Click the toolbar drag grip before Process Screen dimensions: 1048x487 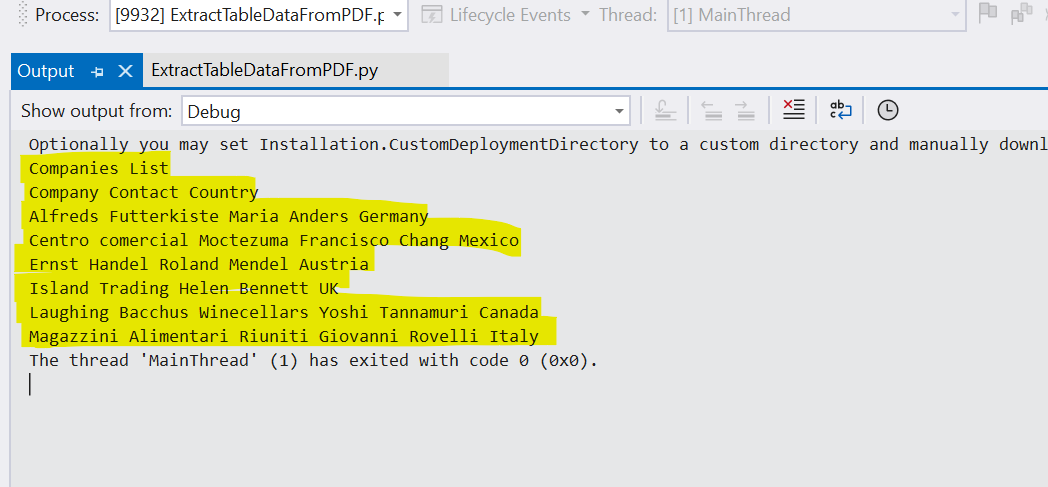pyautogui.click(x=25, y=15)
